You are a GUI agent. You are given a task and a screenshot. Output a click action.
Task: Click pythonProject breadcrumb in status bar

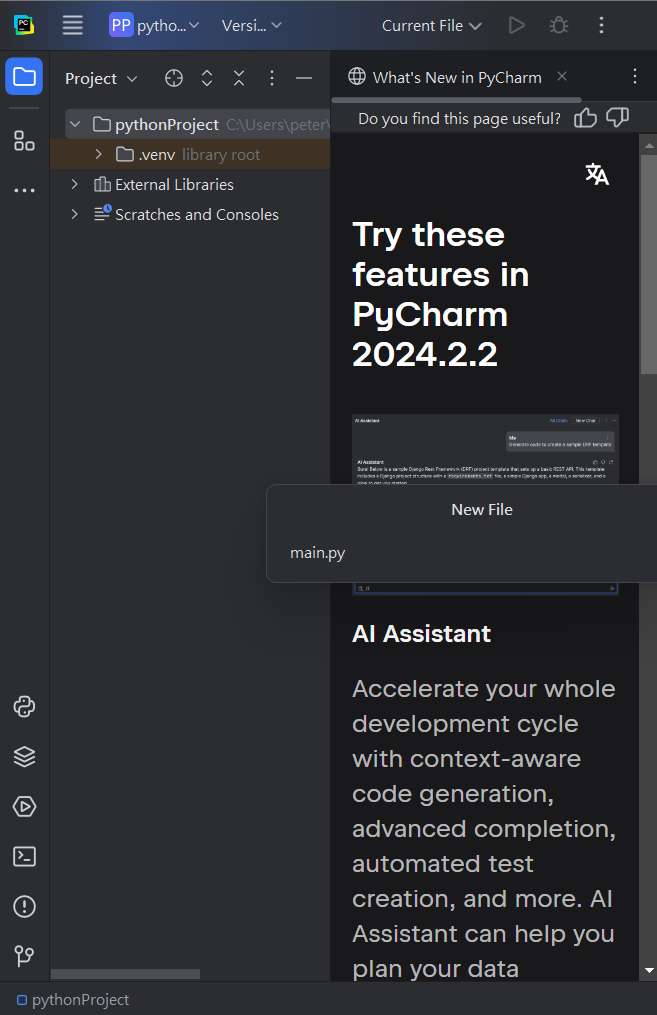[x=73, y=1000]
